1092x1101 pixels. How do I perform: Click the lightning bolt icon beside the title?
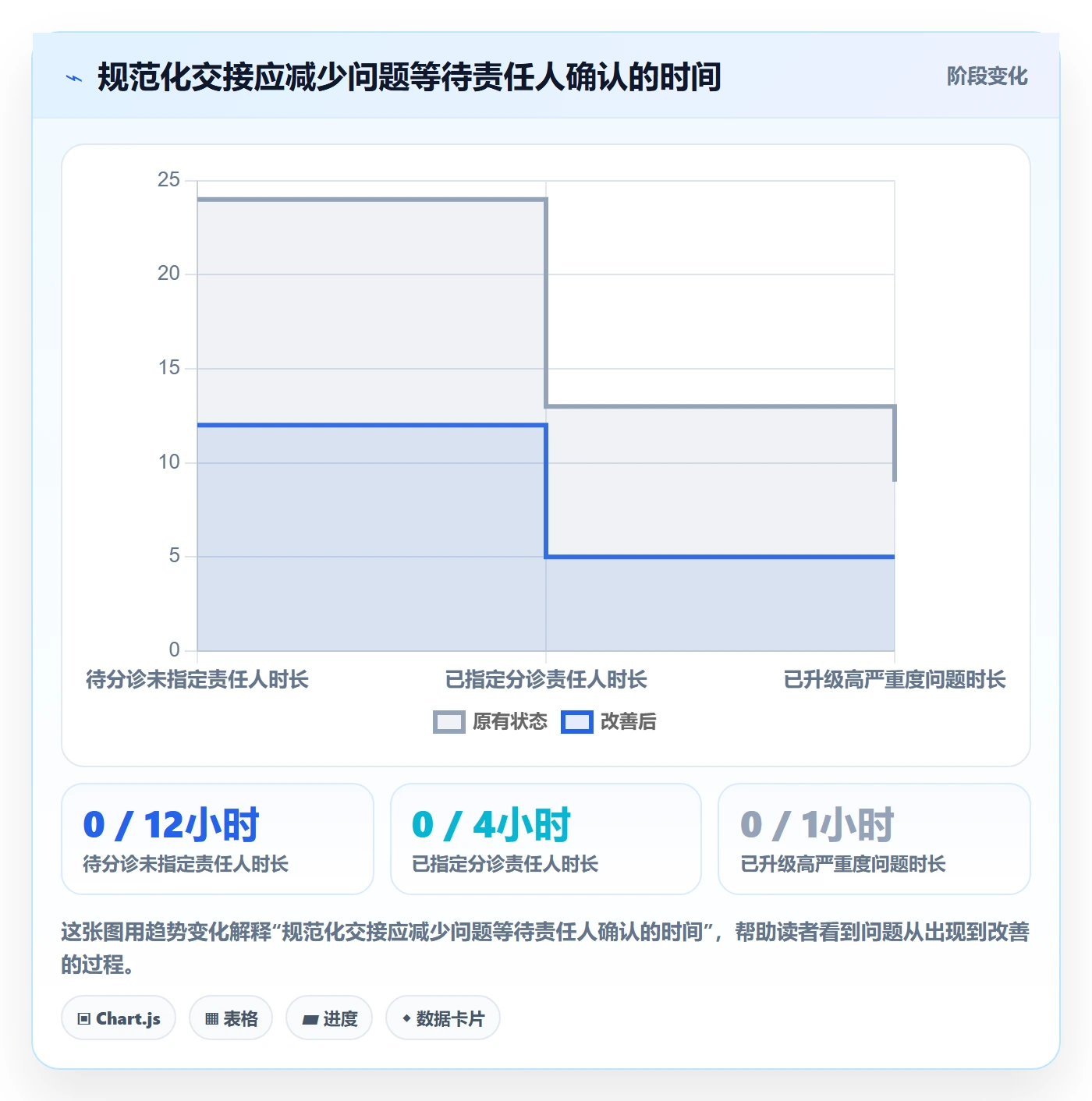(x=74, y=78)
